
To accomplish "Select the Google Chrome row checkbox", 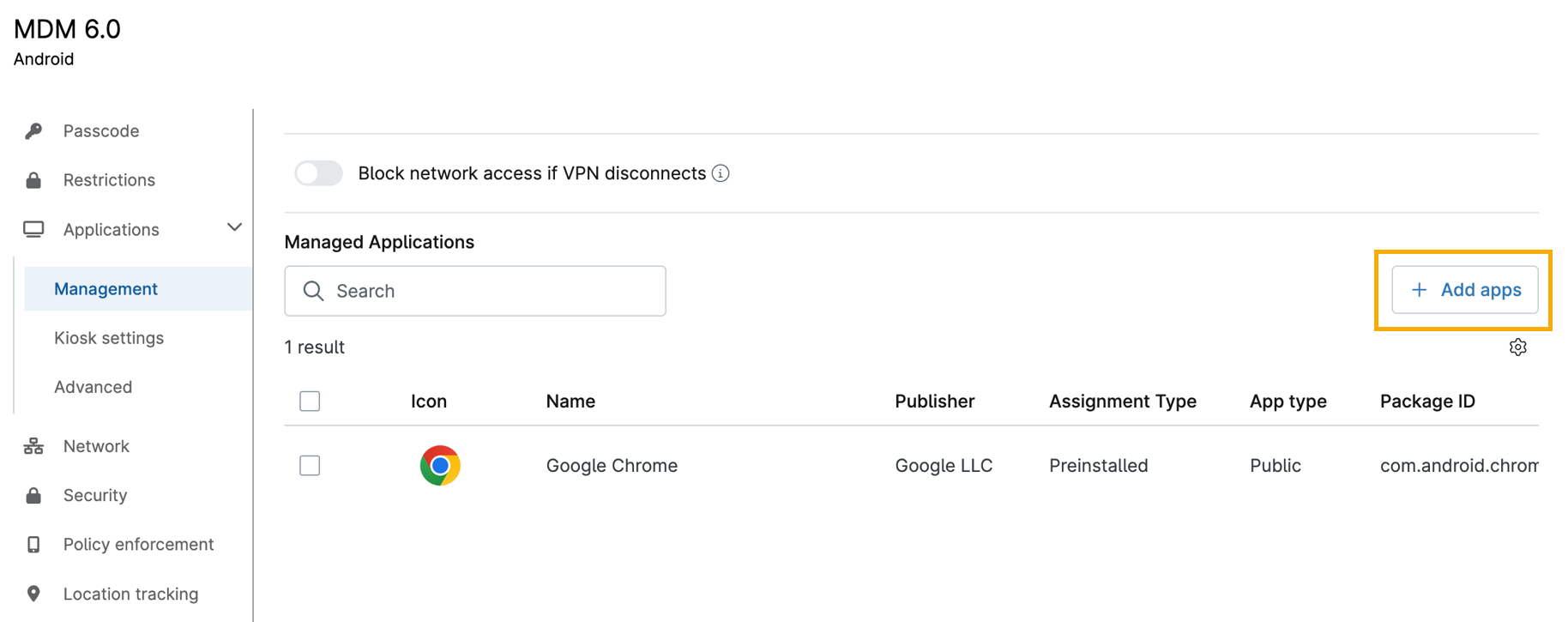I will click(310, 466).
